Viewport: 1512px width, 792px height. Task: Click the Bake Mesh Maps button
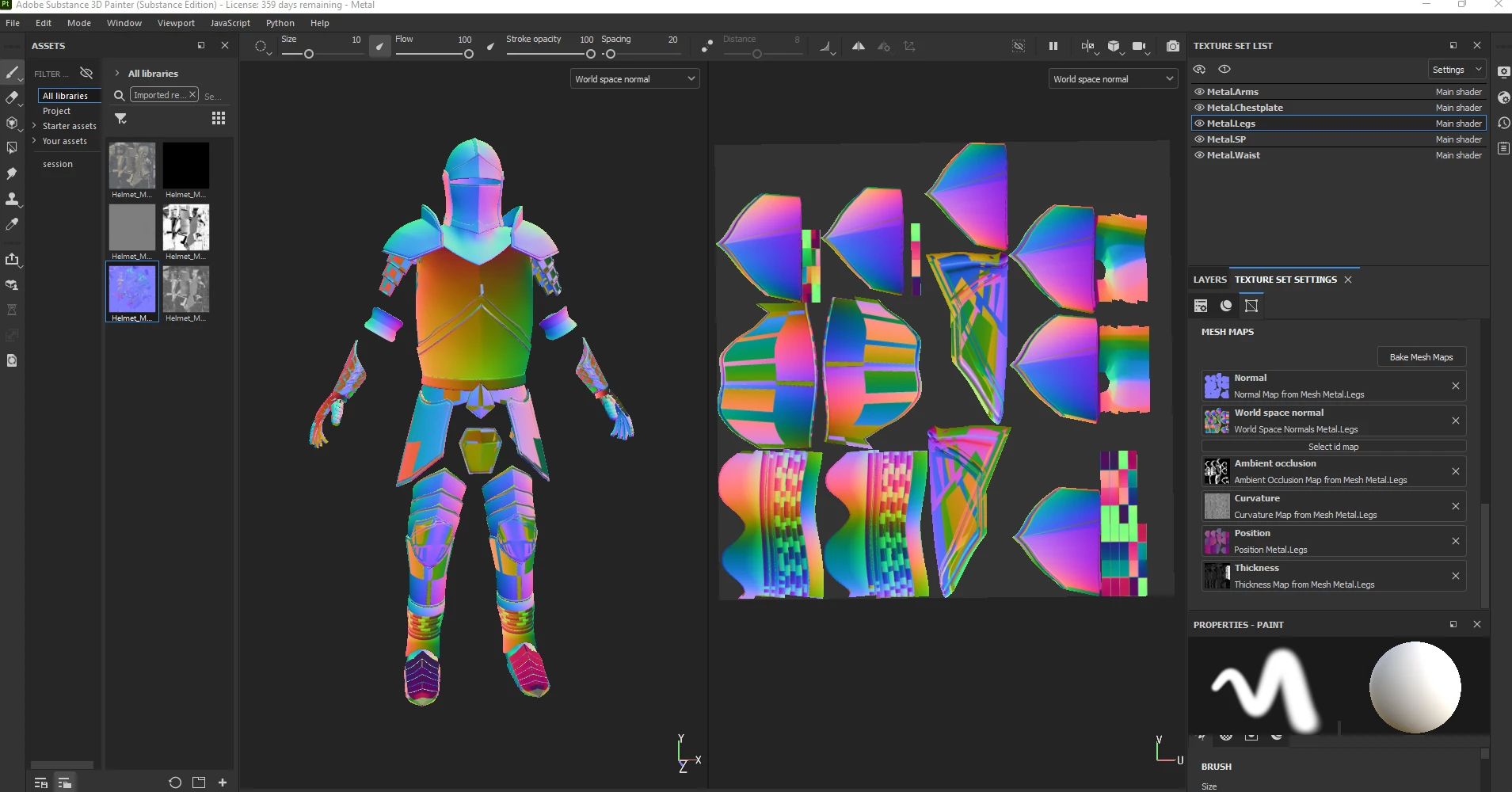1421,357
